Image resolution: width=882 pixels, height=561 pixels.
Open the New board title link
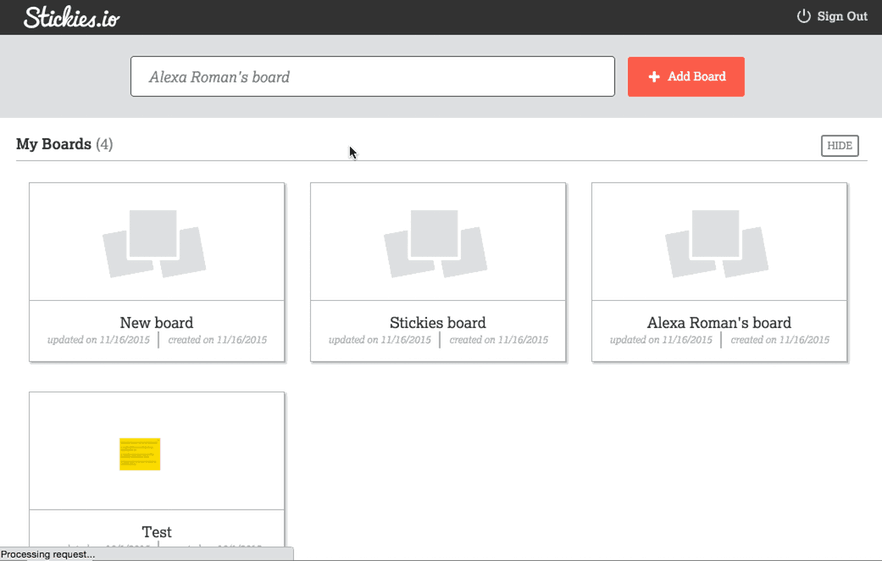click(156, 323)
